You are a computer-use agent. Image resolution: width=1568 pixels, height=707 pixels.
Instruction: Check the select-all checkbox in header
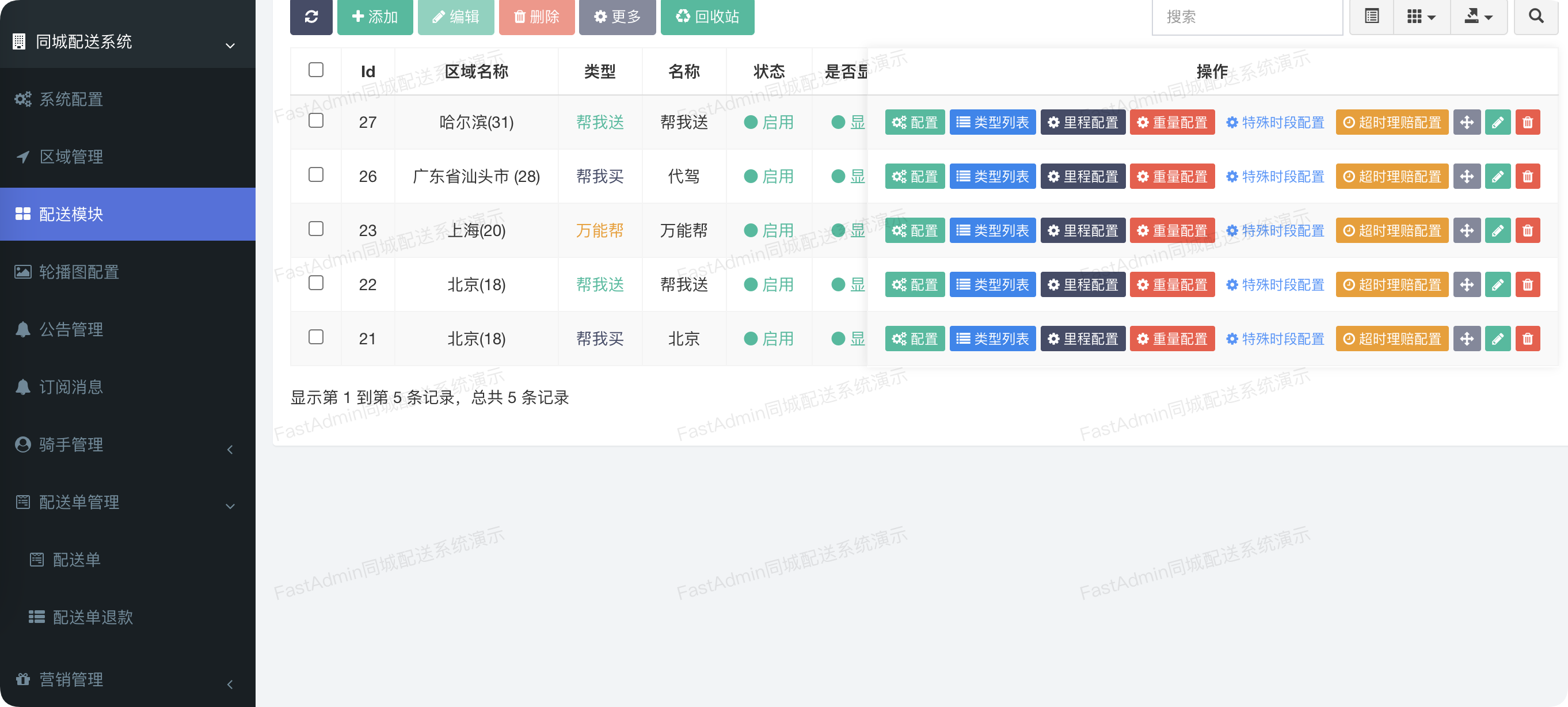pyautogui.click(x=315, y=70)
